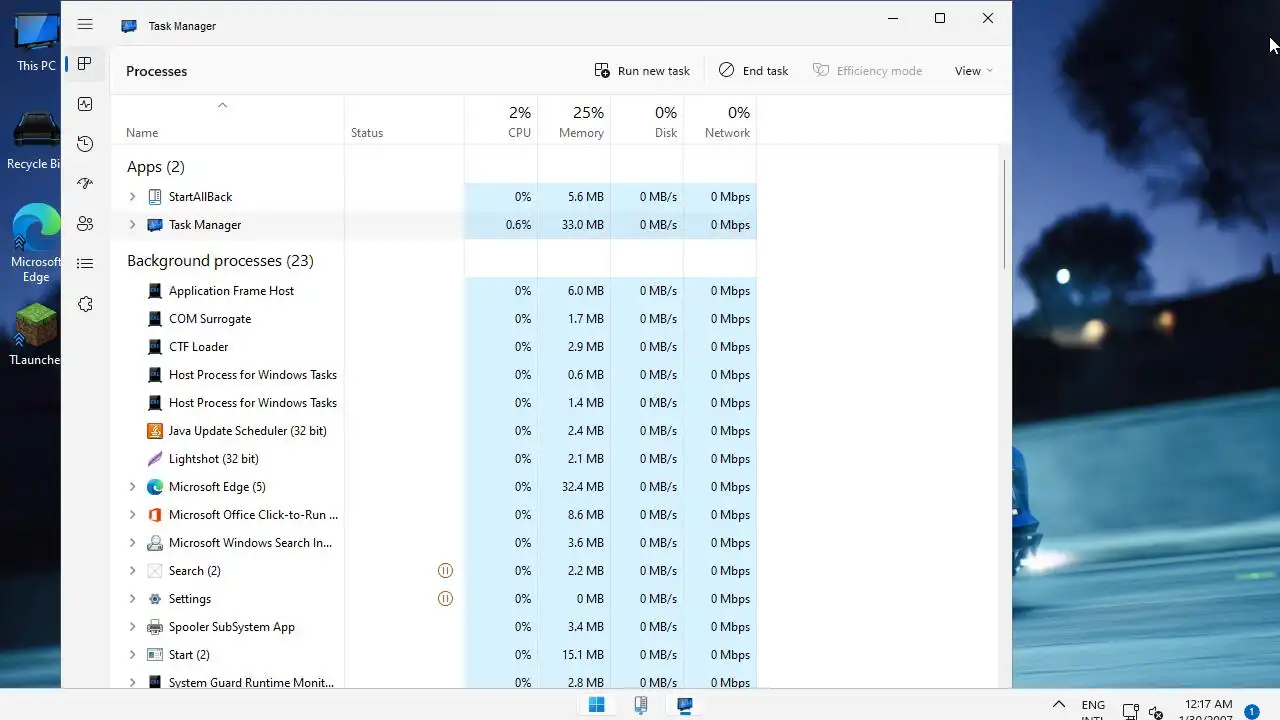This screenshot has width=1280, height=720.
Task: Click the Task Manager taskbar icon
Action: click(x=685, y=705)
